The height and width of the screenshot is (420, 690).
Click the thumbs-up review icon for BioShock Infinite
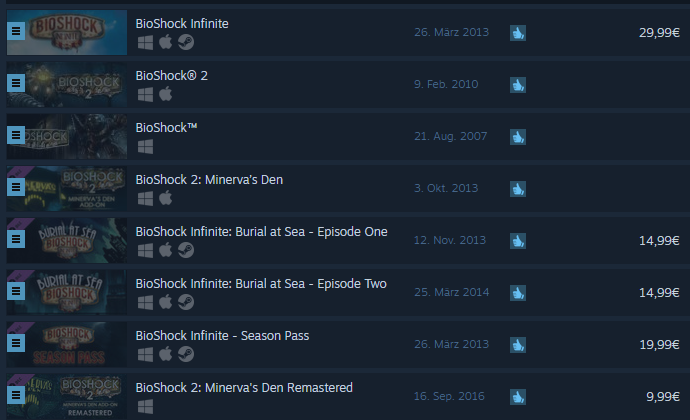coord(518,33)
